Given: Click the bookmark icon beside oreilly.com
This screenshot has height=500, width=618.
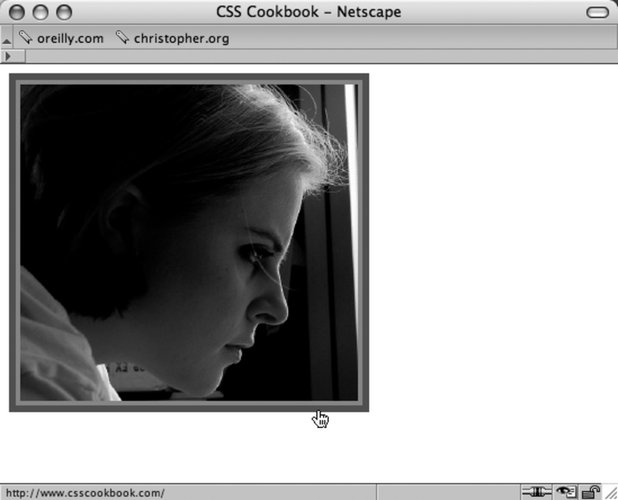Looking at the screenshot, I should click(25, 38).
